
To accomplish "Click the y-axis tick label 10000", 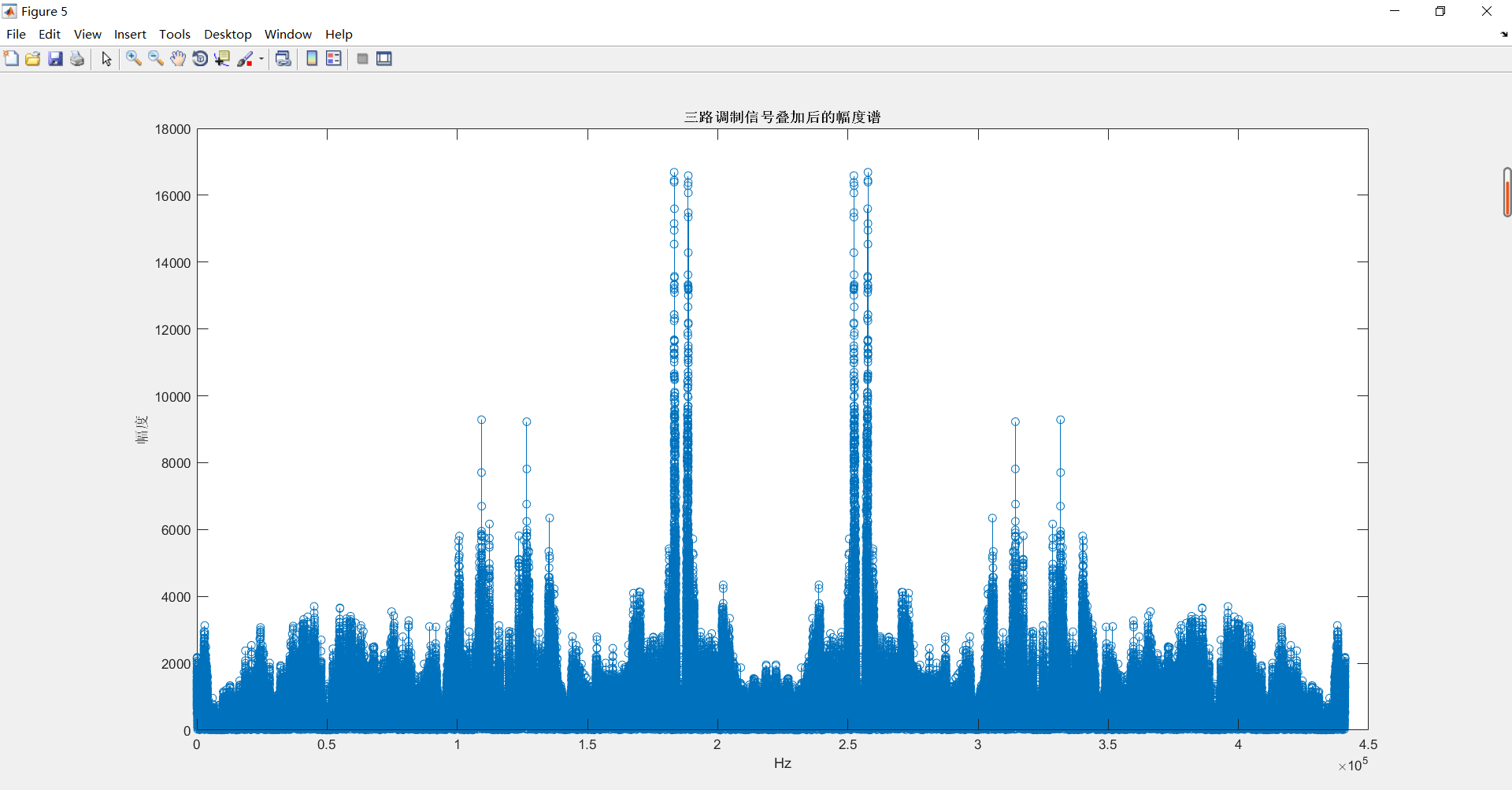I will 172,397.
